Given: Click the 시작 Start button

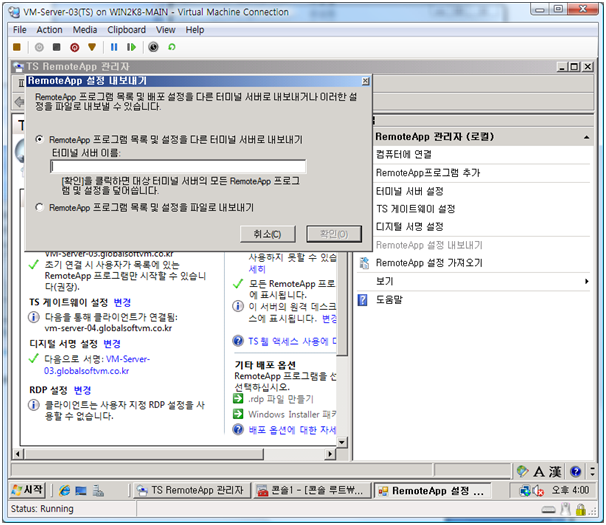Looking at the screenshot, I should 27,490.
